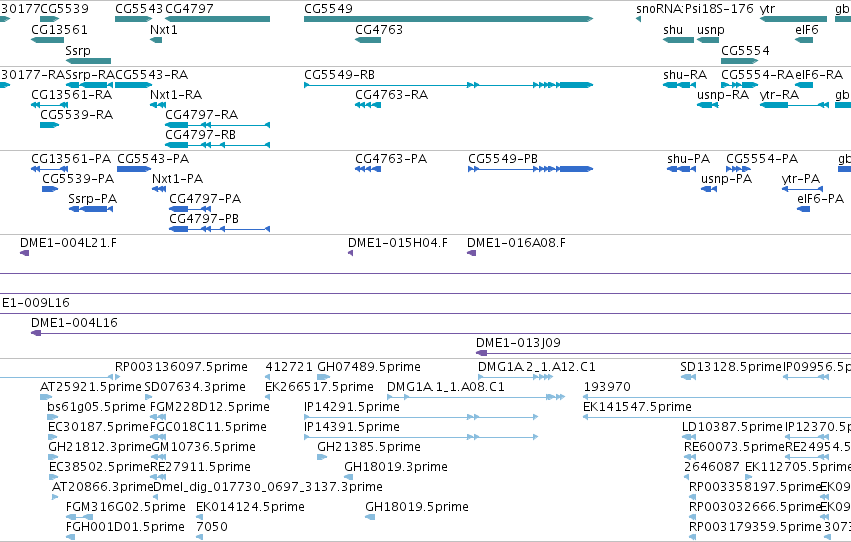Open the Ssrp gene label

point(78,51)
